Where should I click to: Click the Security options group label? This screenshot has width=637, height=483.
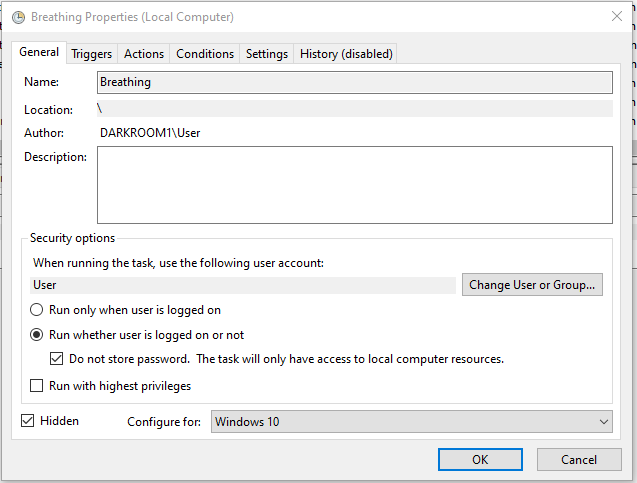click(72, 238)
